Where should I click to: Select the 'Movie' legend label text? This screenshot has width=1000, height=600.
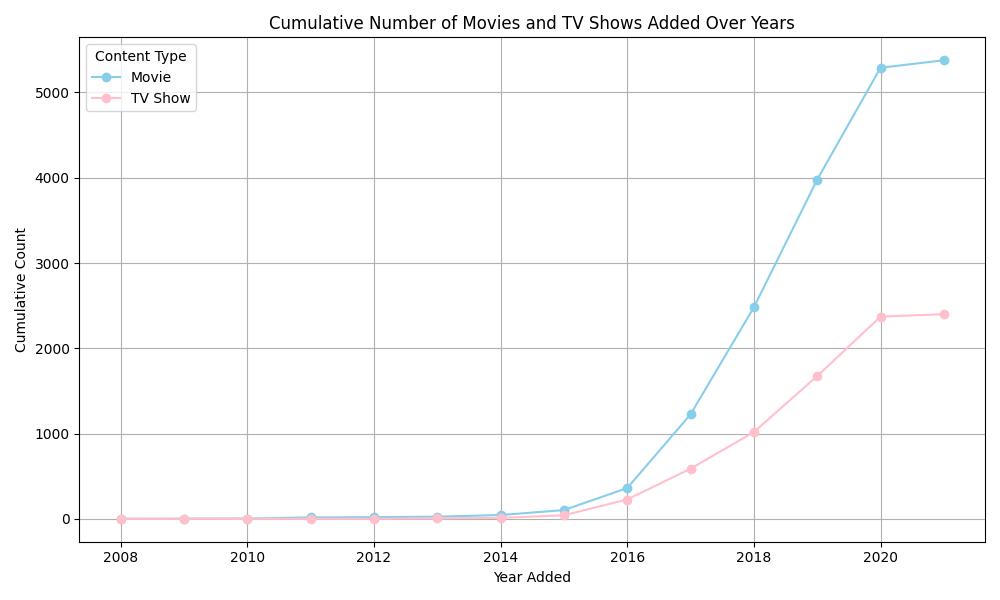click(151, 77)
